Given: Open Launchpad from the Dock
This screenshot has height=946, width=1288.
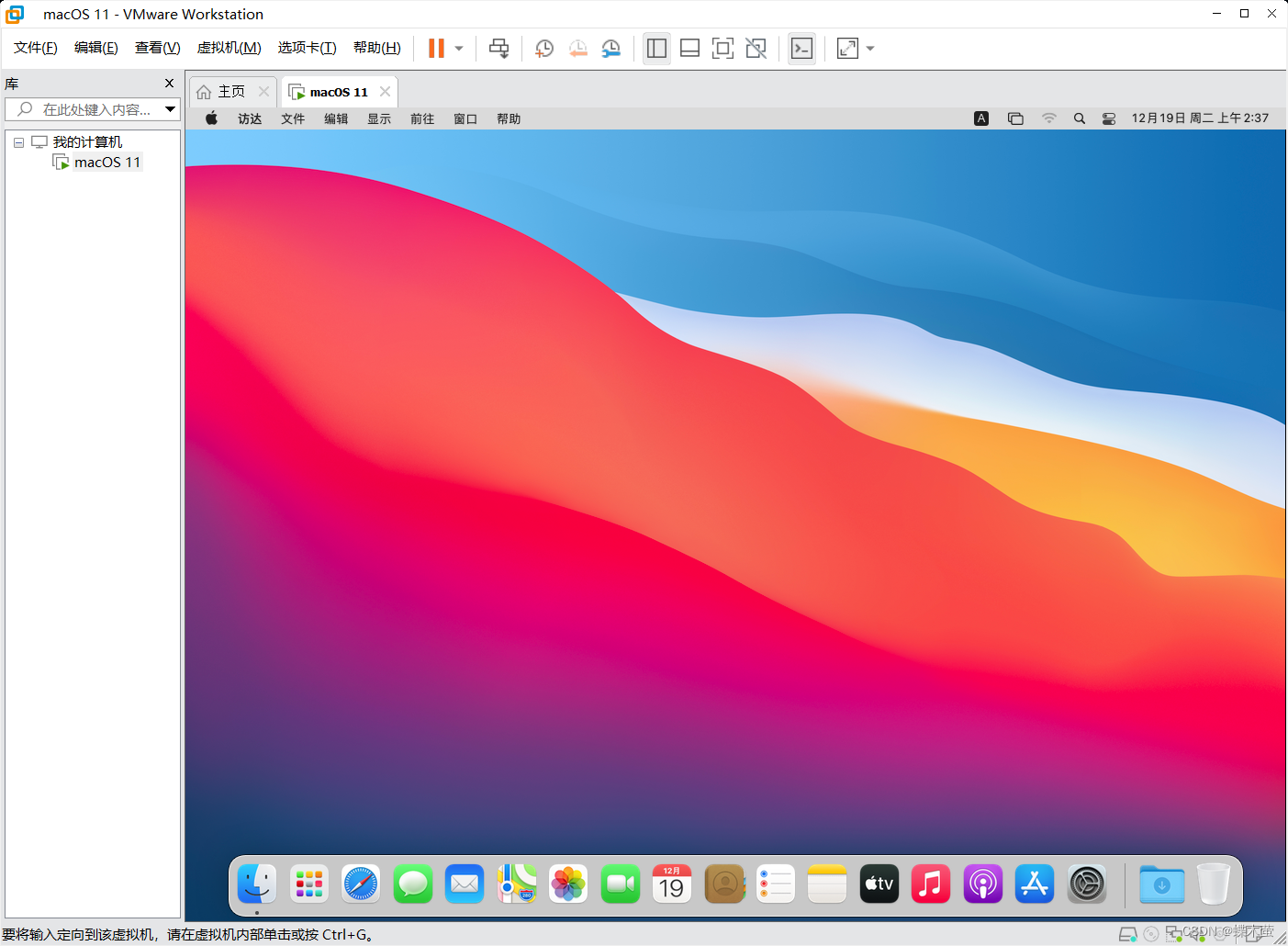Looking at the screenshot, I should click(x=309, y=884).
